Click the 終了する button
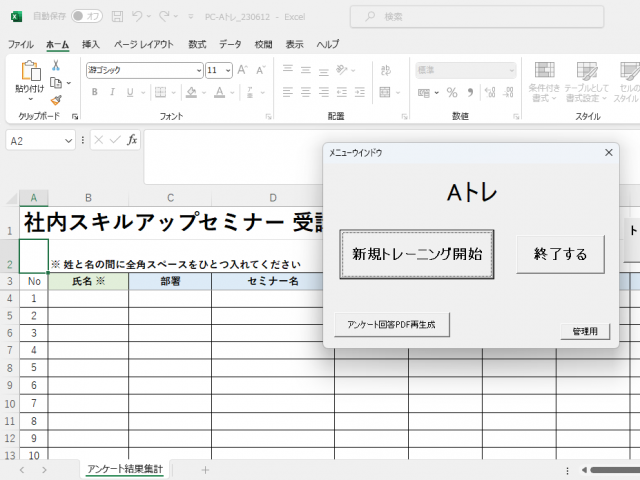 coord(560,254)
